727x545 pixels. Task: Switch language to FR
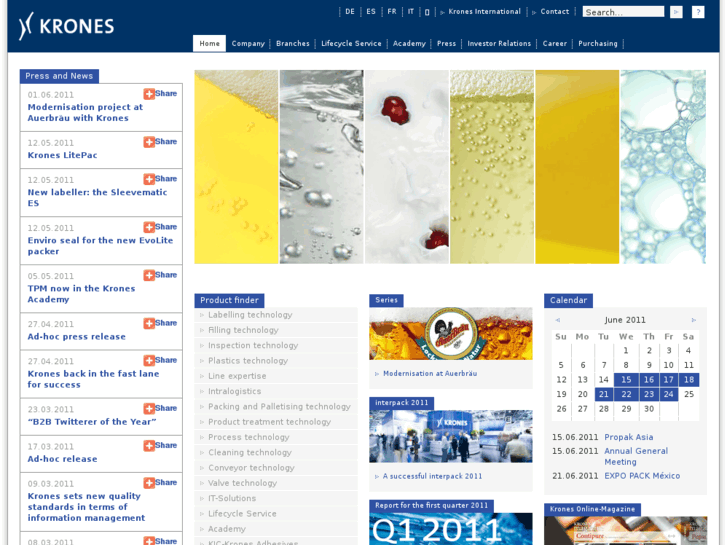392,12
